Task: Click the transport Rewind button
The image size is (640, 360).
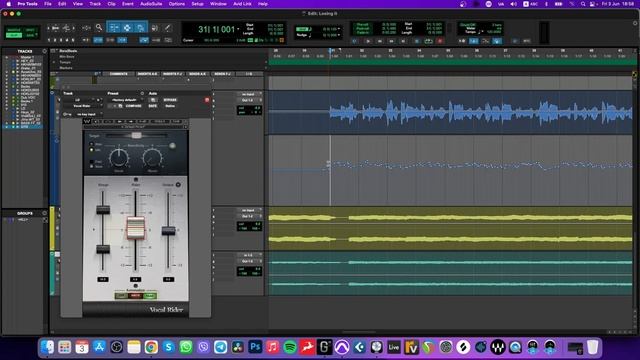Action: [x=380, y=41]
